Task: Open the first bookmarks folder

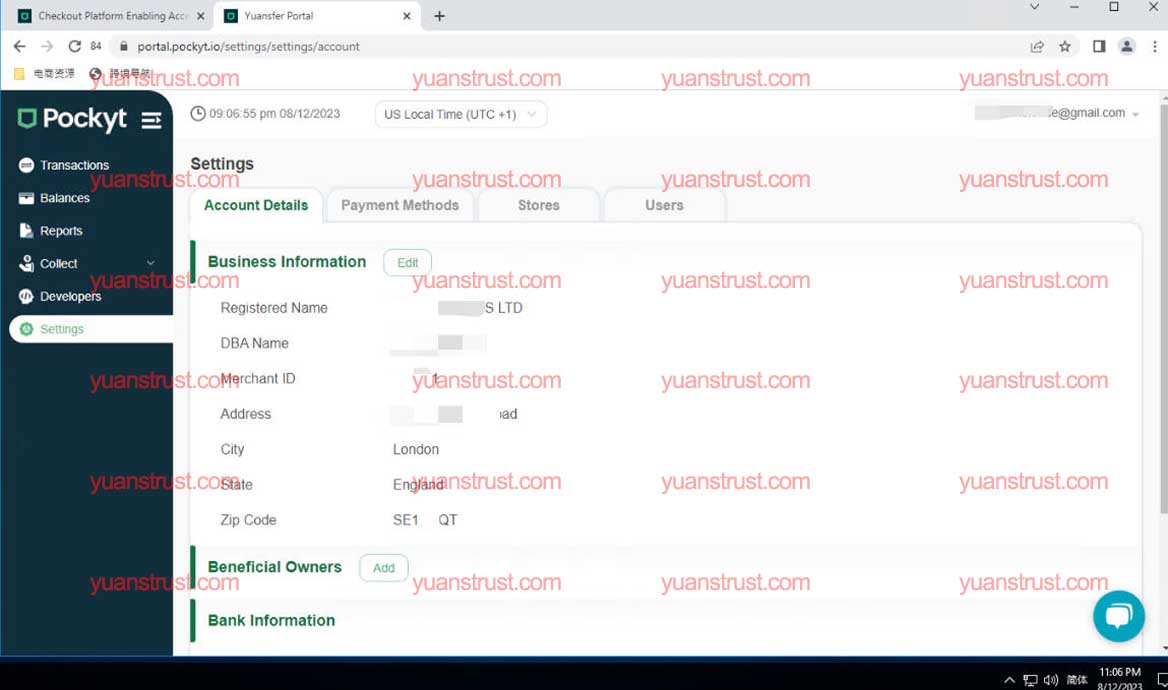Action: pos(44,74)
